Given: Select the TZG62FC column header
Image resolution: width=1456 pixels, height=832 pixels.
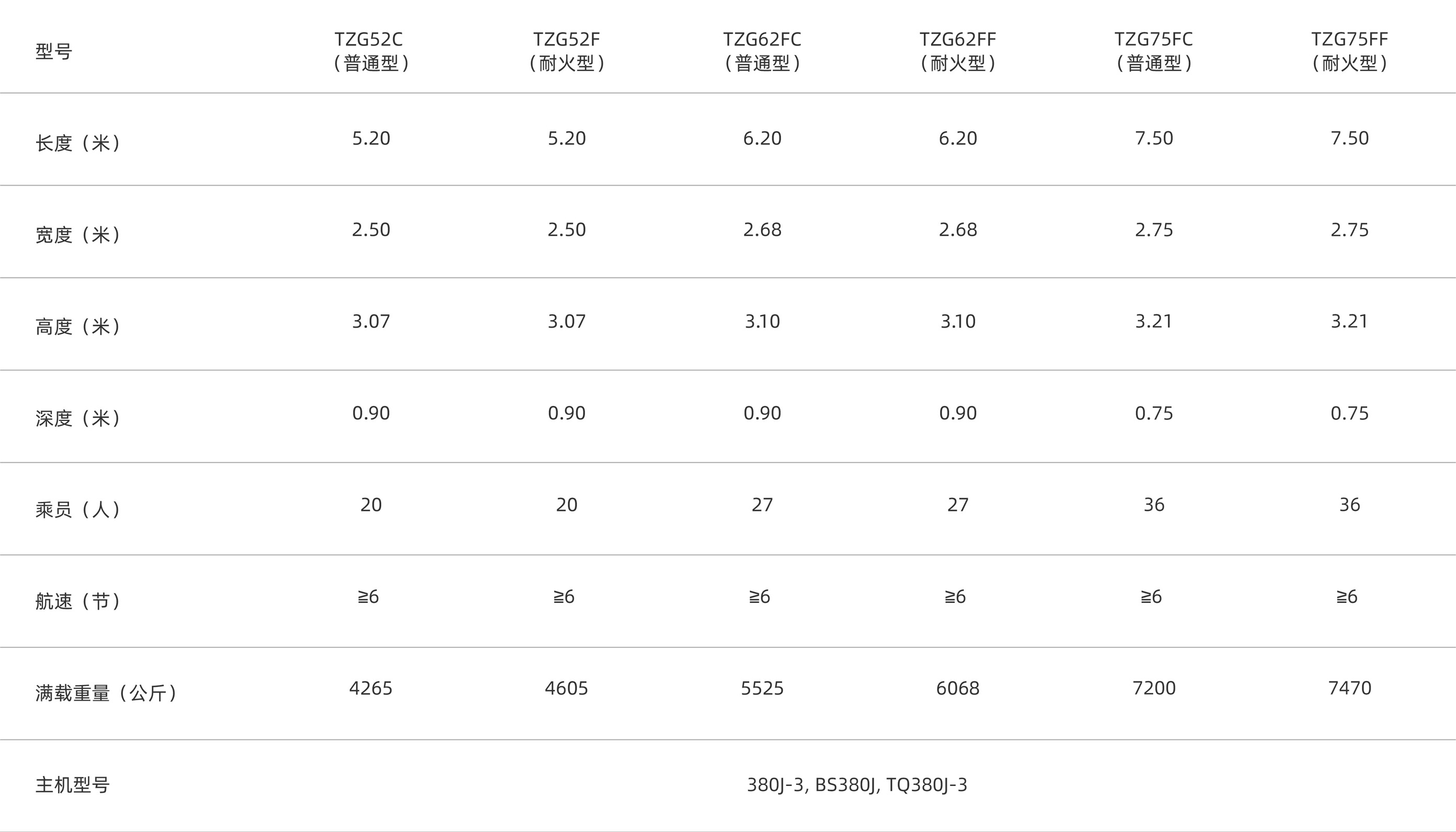Looking at the screenshot, I should click(x=762, y=51).
